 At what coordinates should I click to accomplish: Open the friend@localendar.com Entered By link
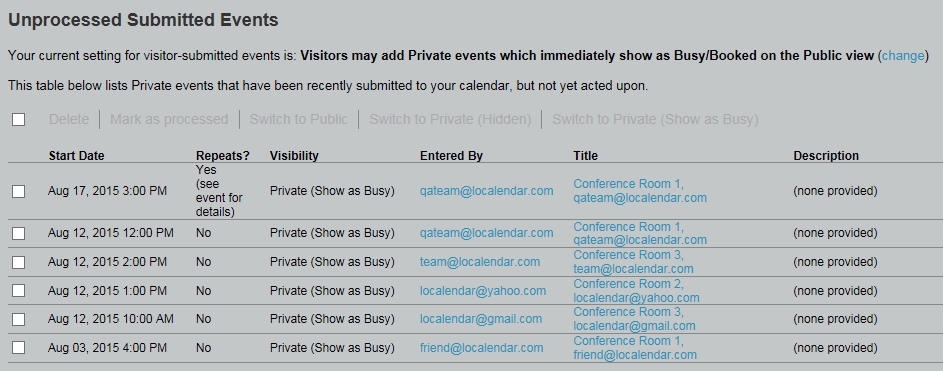click(482, 348)
